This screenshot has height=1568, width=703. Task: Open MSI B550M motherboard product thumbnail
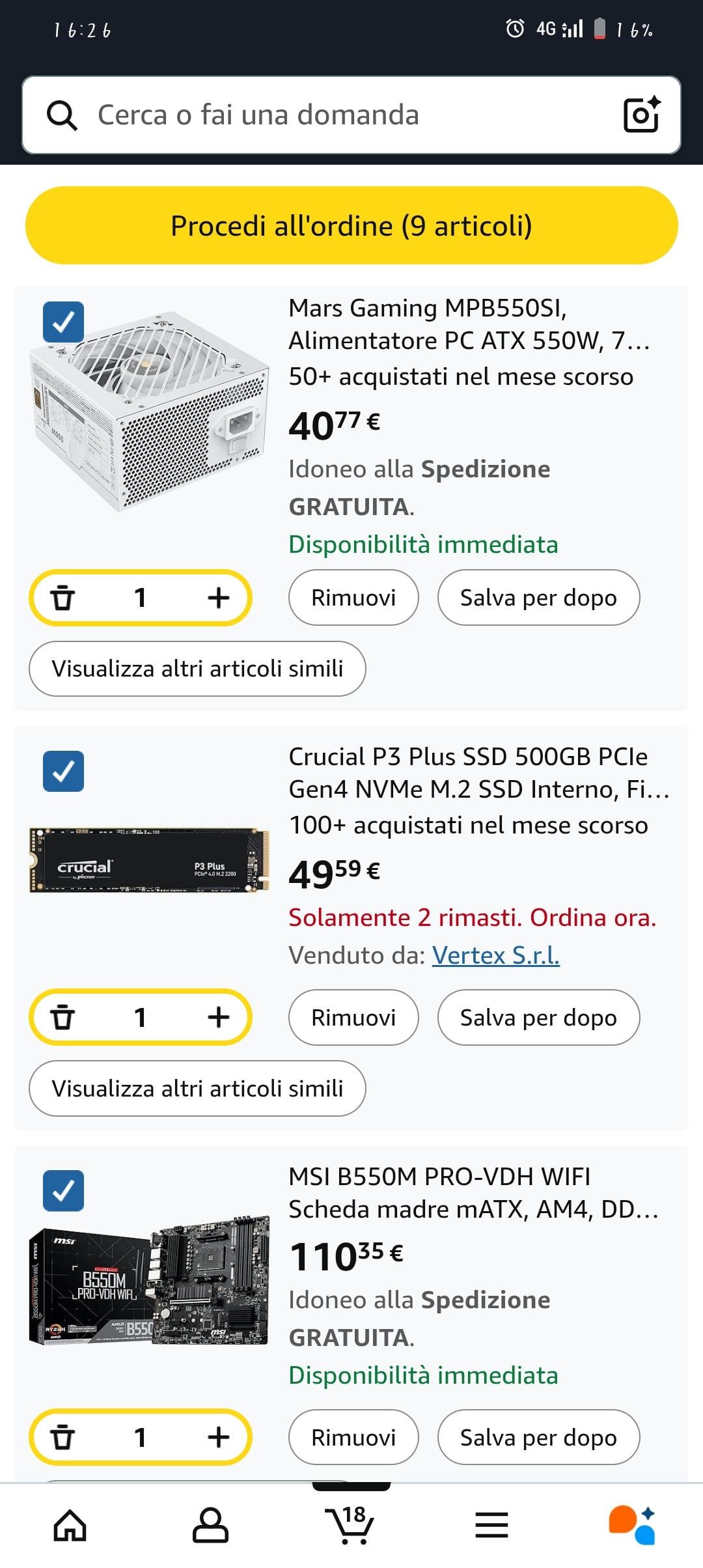149,1280
